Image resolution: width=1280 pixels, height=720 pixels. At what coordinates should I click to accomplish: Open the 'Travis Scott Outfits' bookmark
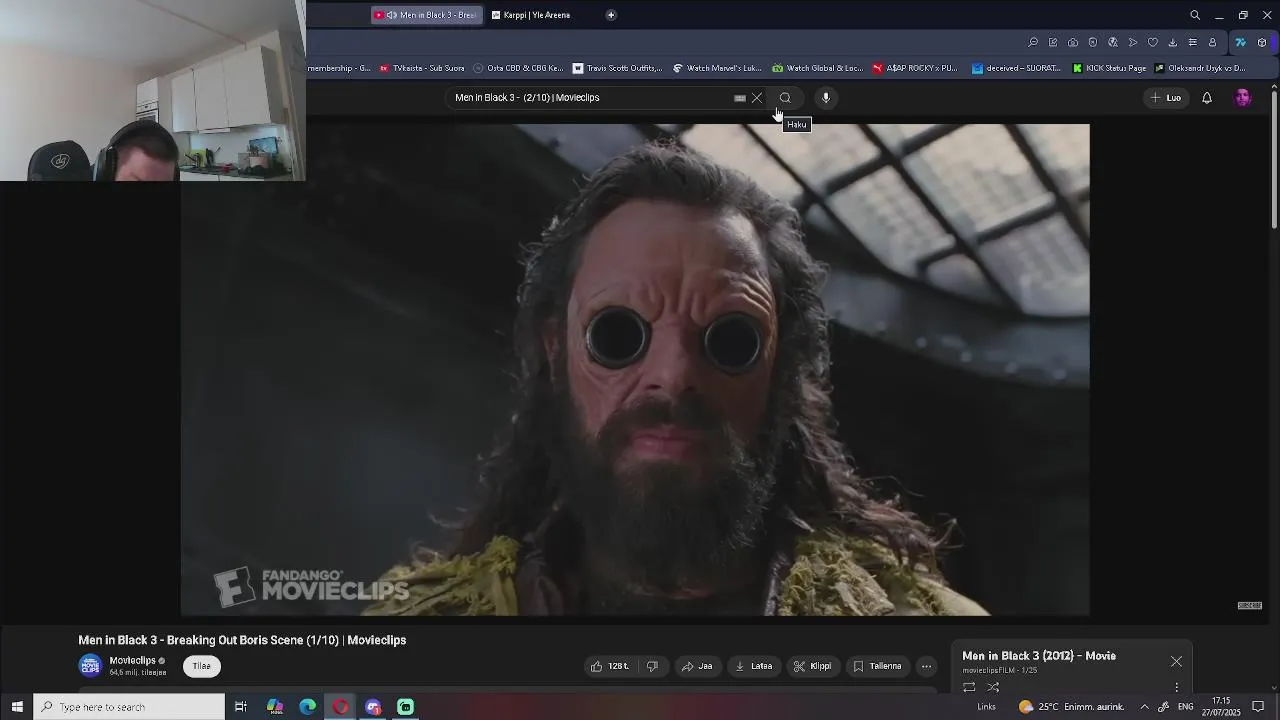click(x=618, y=68)
